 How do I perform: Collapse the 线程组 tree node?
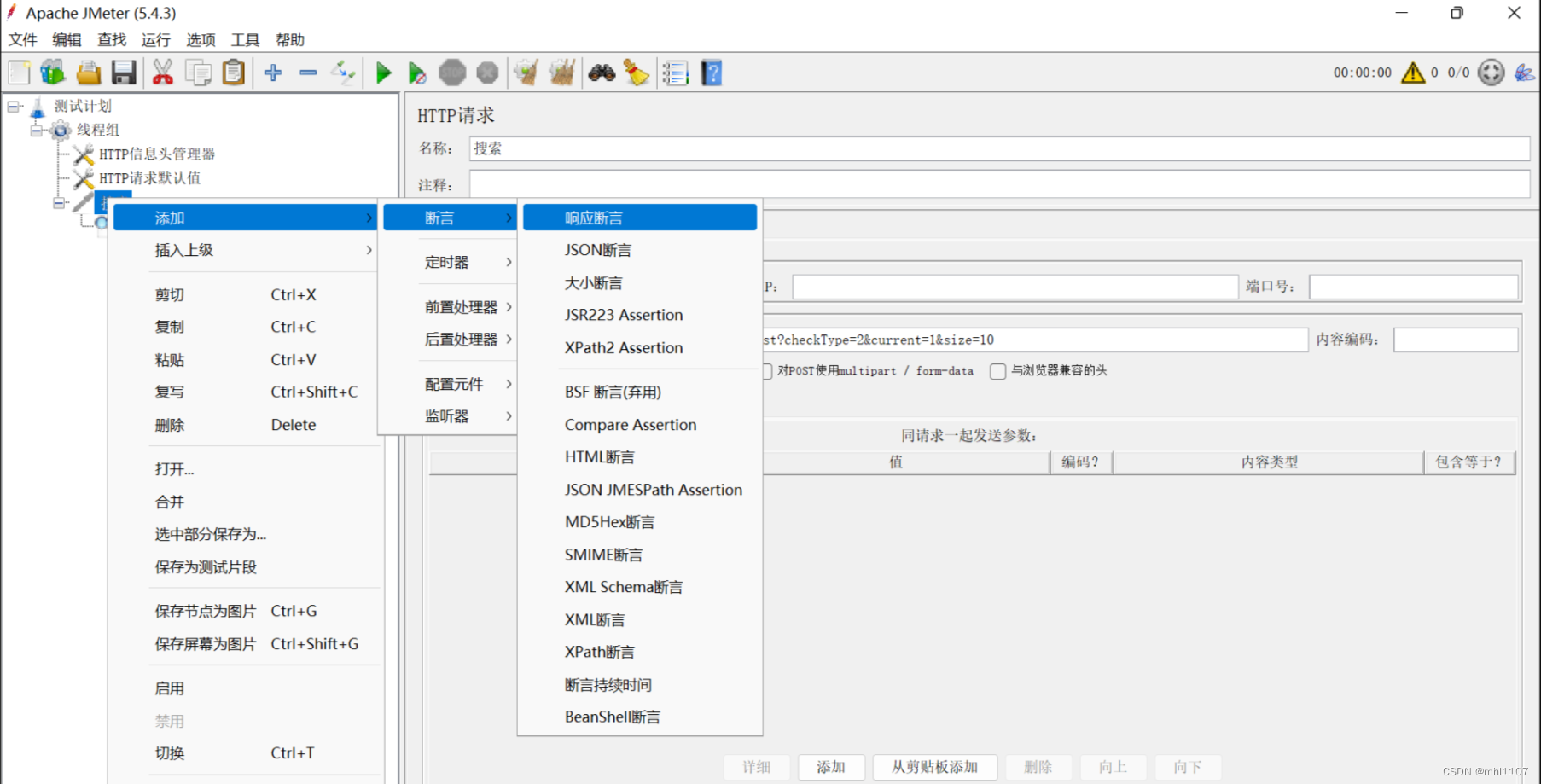click(37, 131)
